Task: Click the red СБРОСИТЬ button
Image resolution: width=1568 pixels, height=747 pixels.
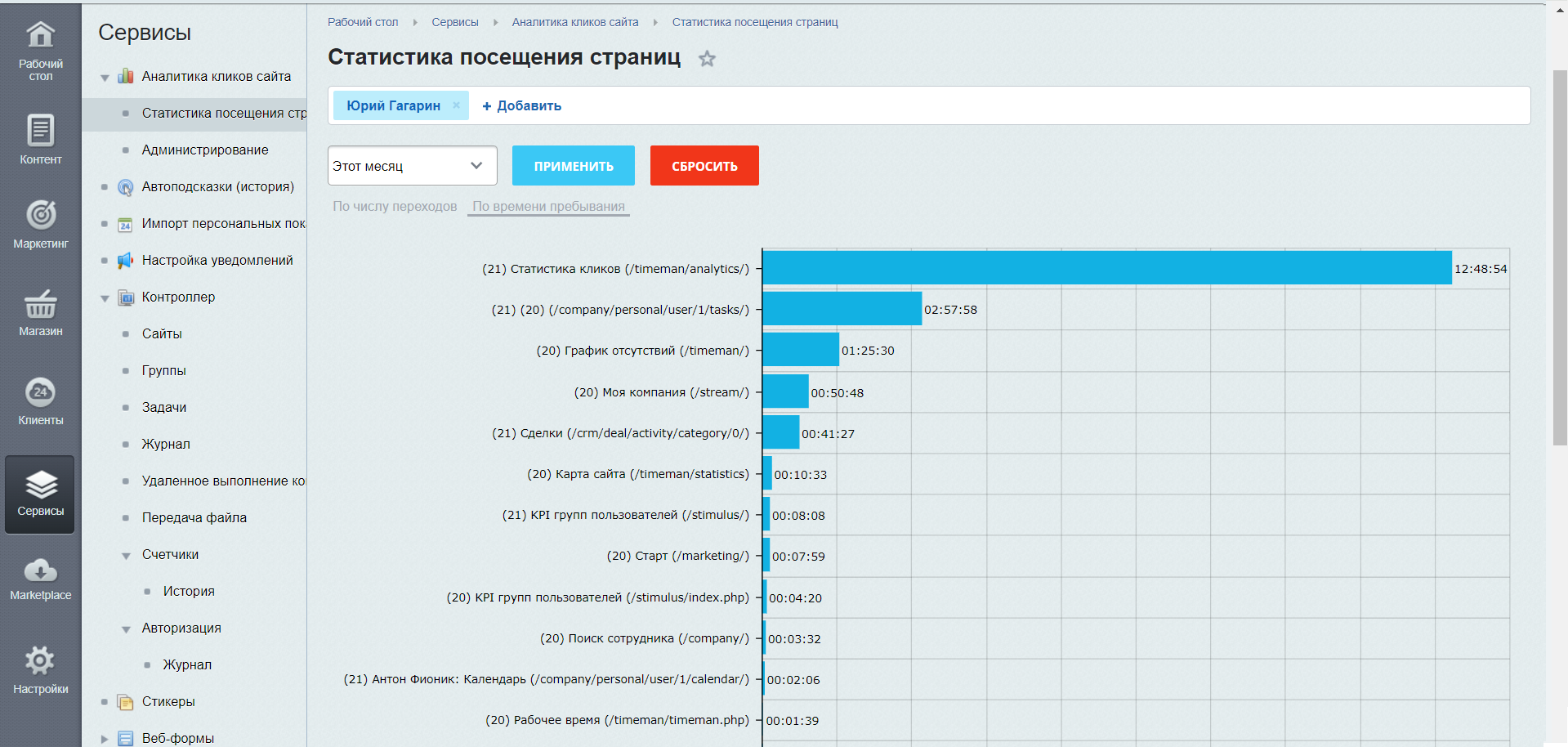Action: click(x=704, y=166)
